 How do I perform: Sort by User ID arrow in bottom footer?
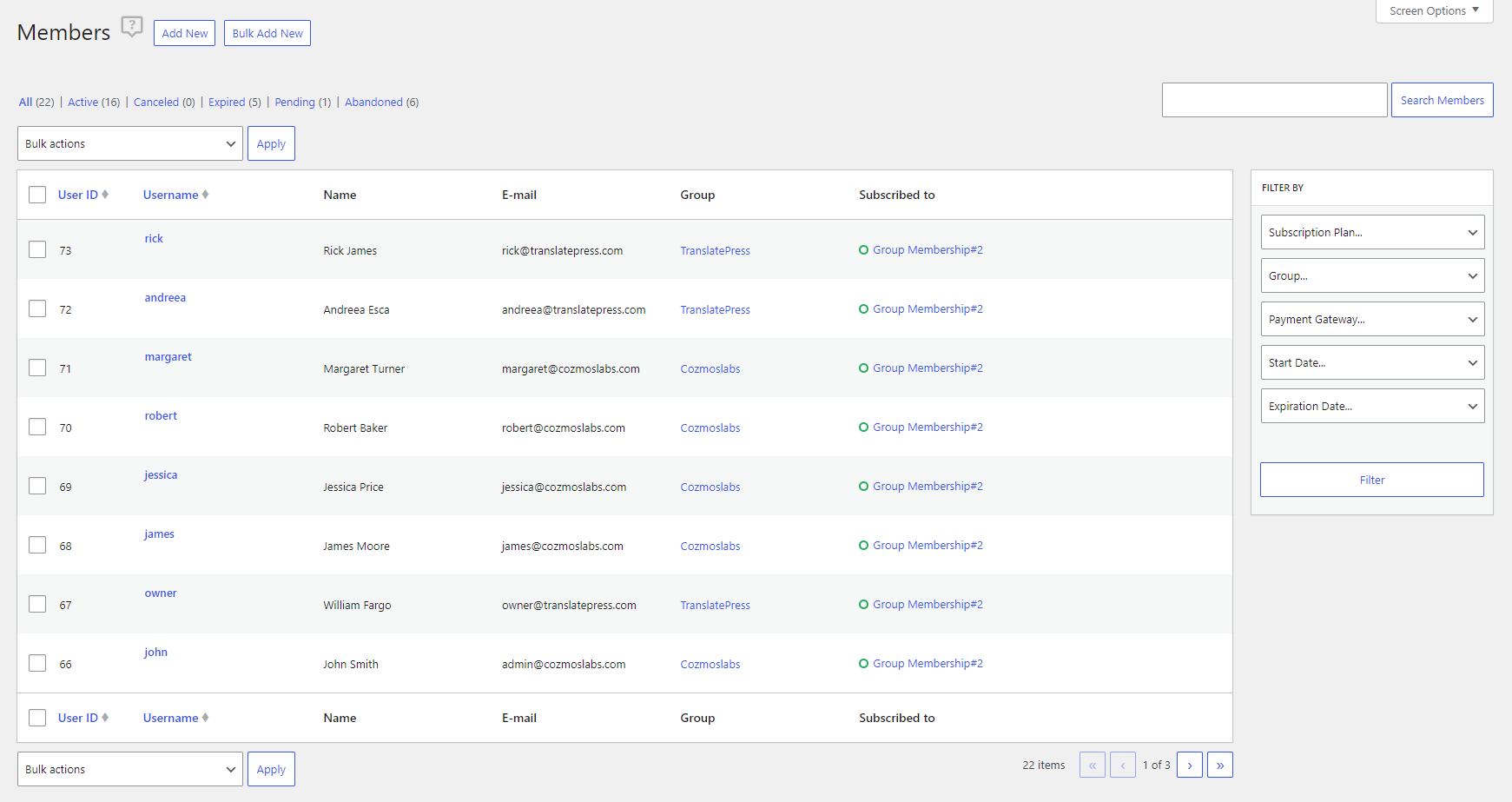(105, 718)
